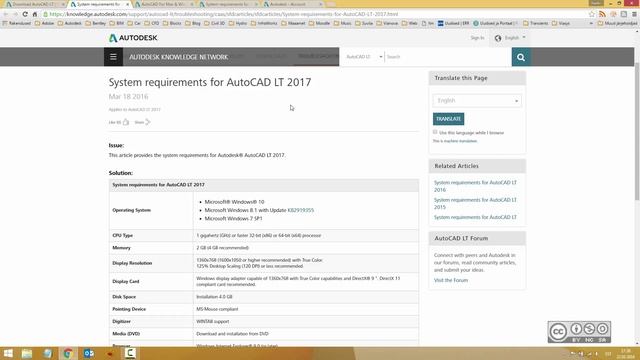640x360 pixels.
Task: Open Outlook from the taskbar
Action: 89,353
